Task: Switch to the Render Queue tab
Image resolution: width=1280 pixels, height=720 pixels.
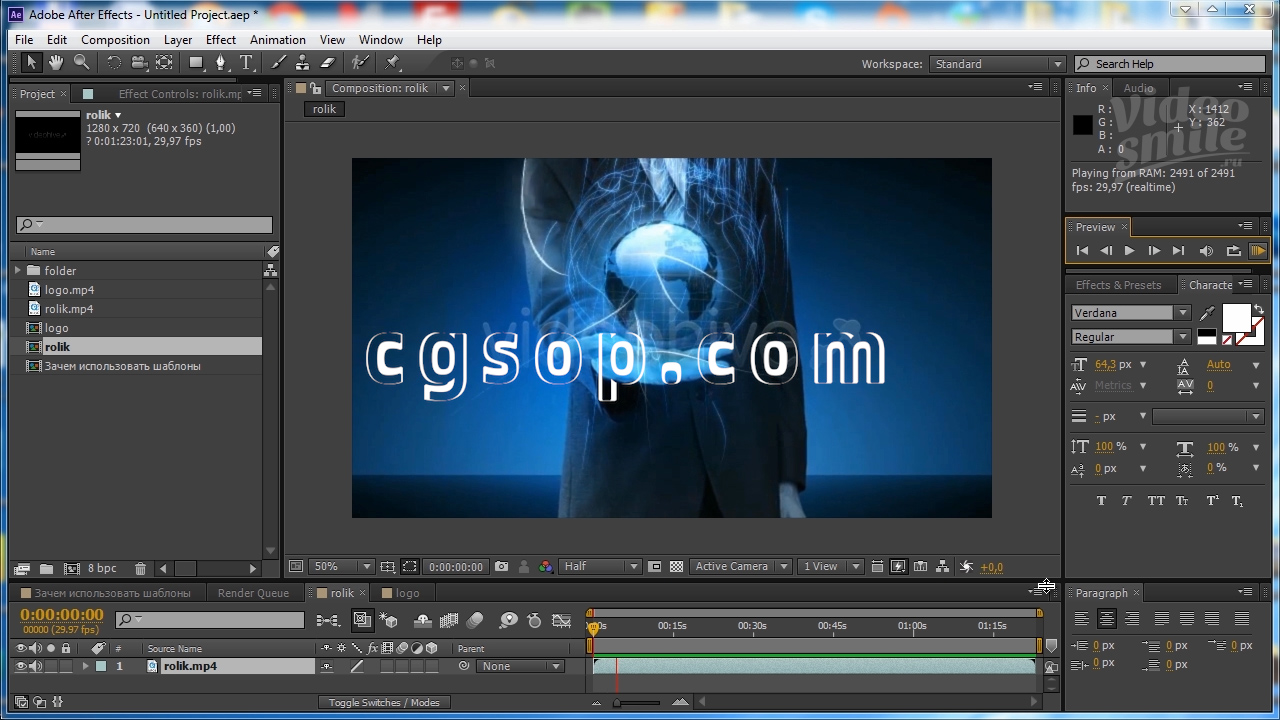Action: click(x=253, y=593)
